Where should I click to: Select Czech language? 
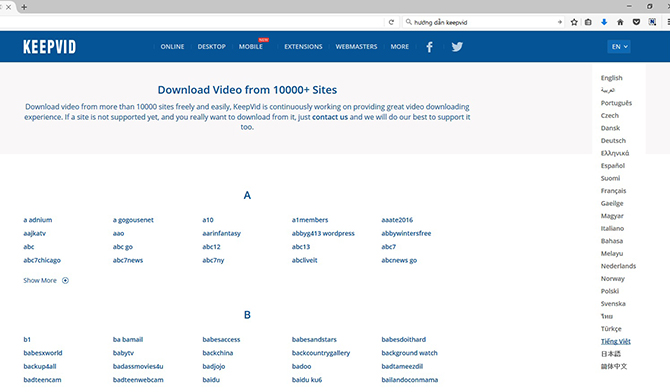point(610,115)
